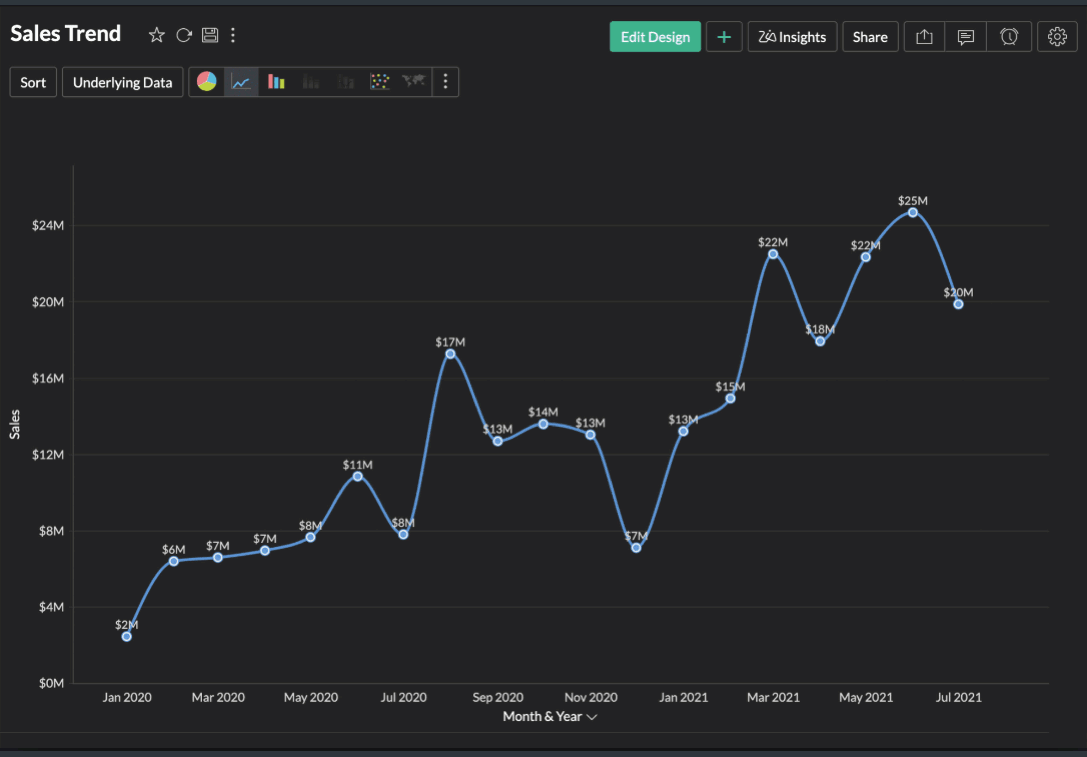Screen dimensions: 1087x757
Task: Expand the Month & Year dropdown
Action: (590, 716)
